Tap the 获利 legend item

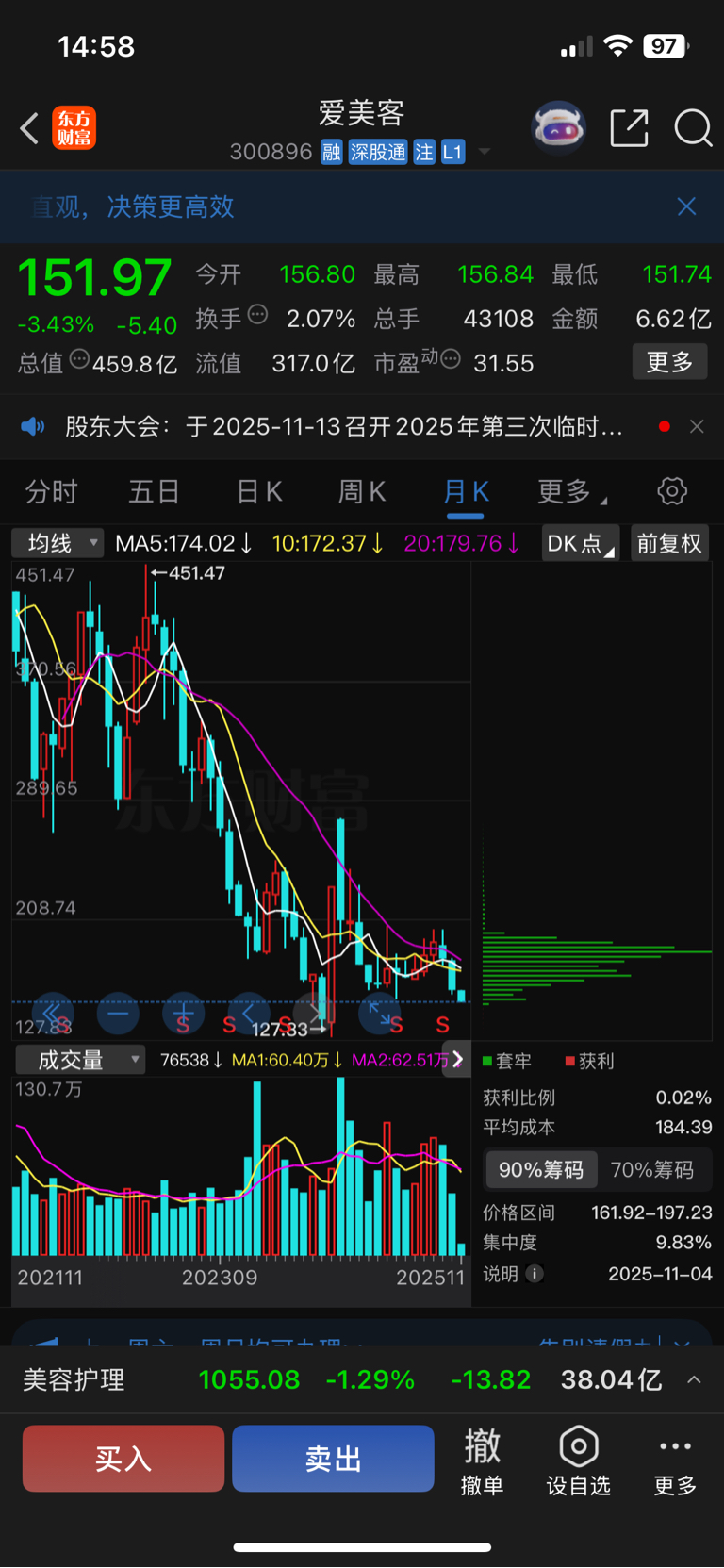(589, 1061)
